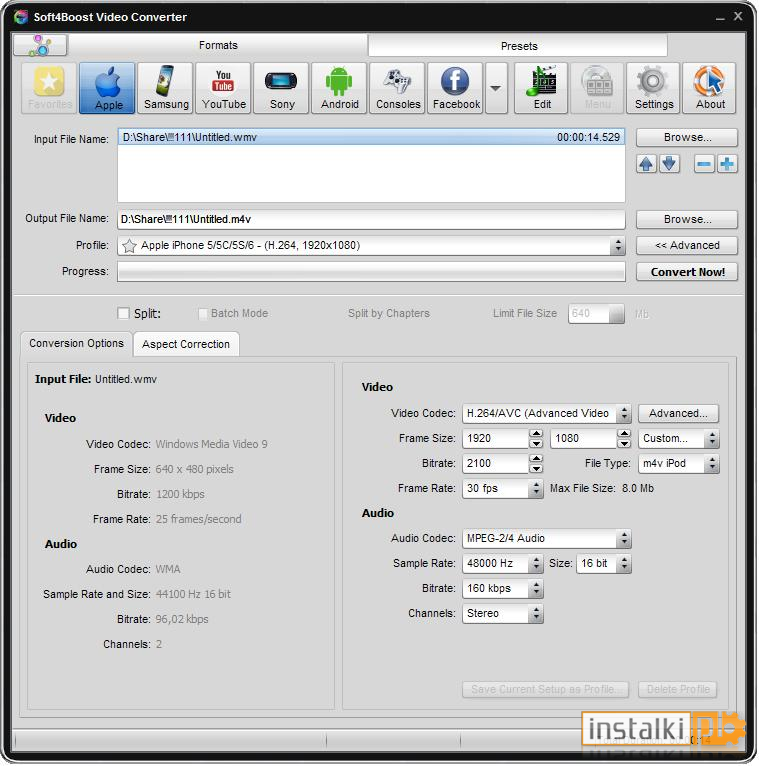Browse for the output file location
Viewport: 759px width, 766px height.
click(686, 219)
